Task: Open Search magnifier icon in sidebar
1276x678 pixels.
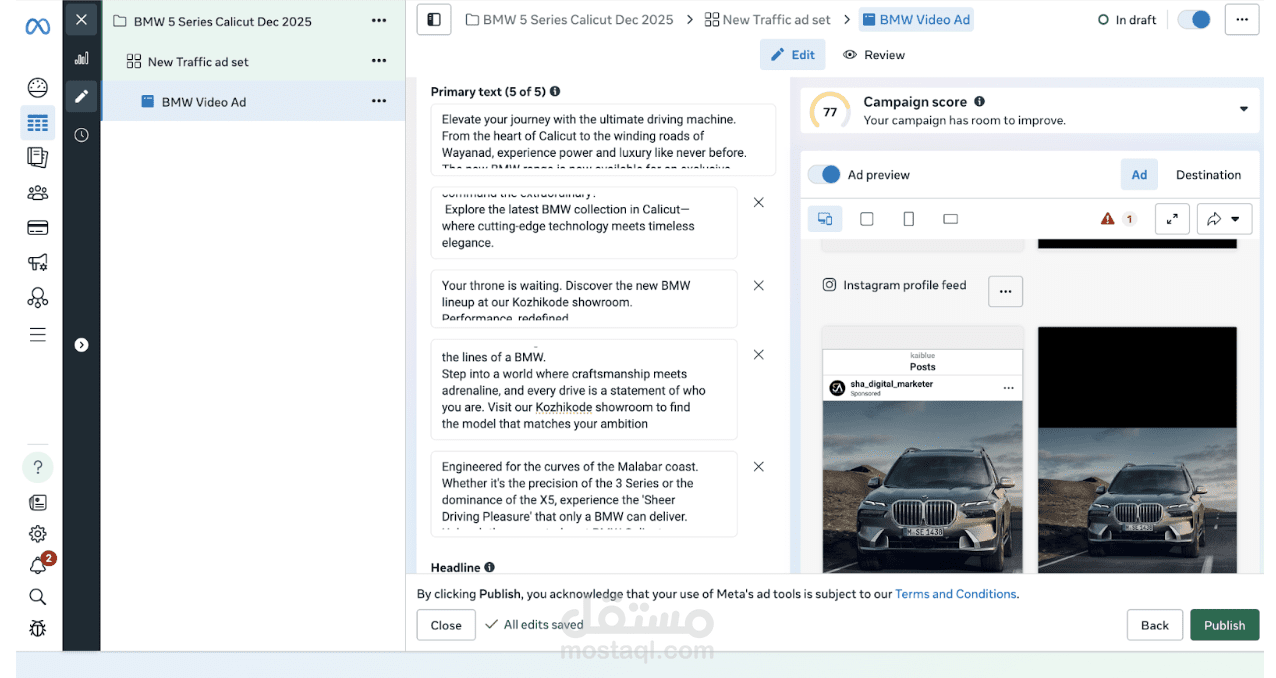Action: point(37,597)
